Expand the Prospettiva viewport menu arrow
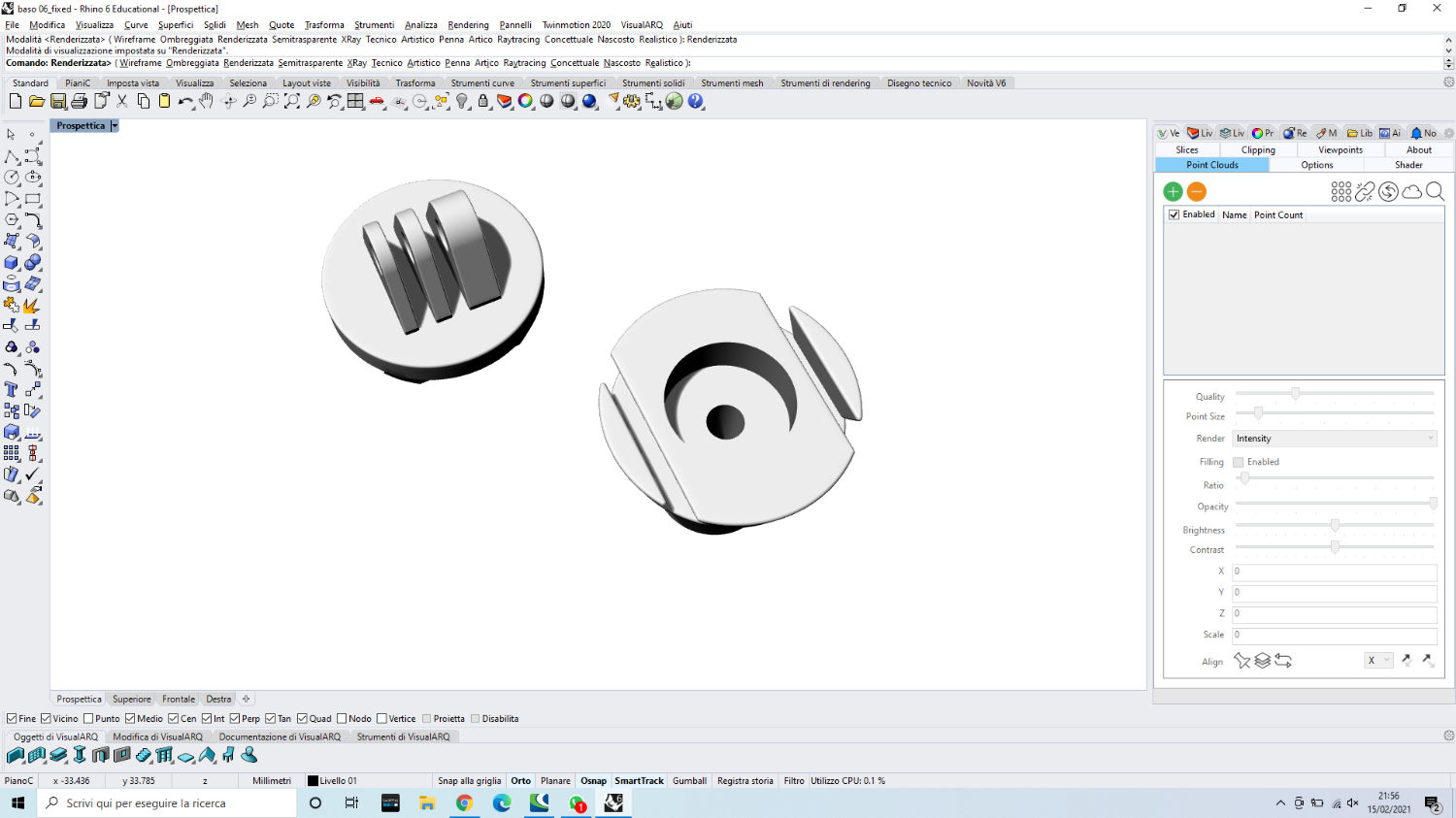The image size is (1456, 818). coord(115,126)
